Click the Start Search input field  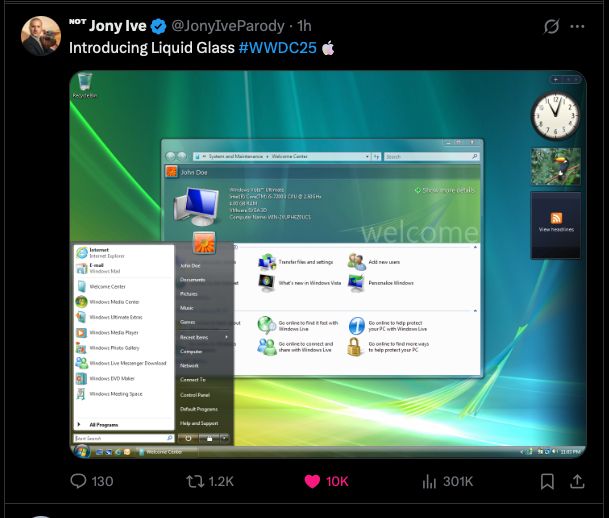[124, 438]
